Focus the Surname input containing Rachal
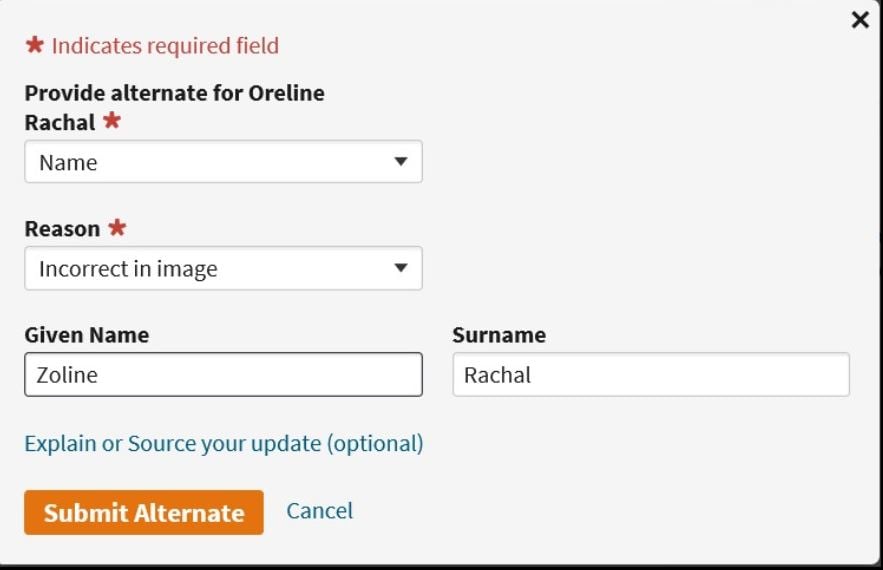The height and width of the screenshot is (570, 883). pyautogui.click(x=651, y=375)
